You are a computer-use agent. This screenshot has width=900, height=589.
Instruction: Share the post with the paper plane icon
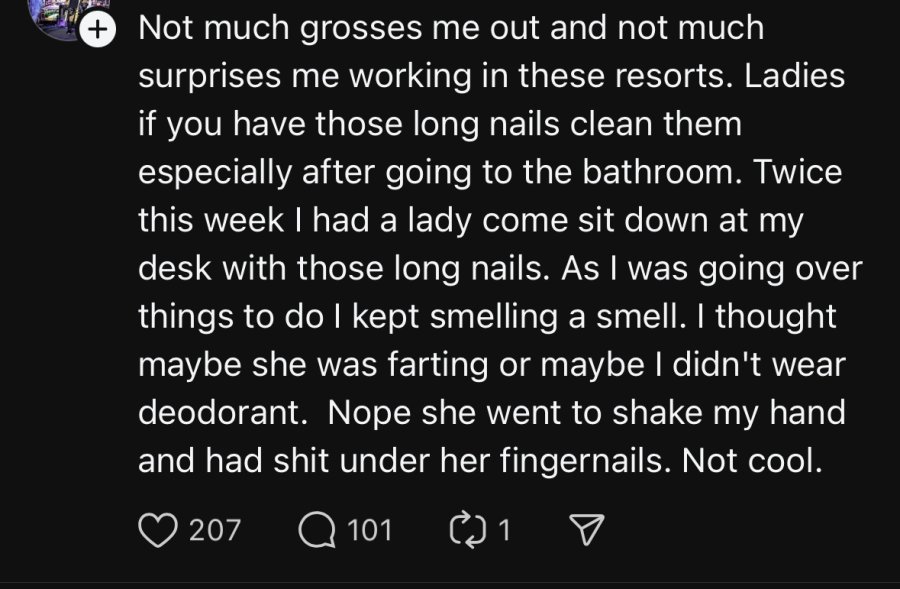[x=586, y=529]
